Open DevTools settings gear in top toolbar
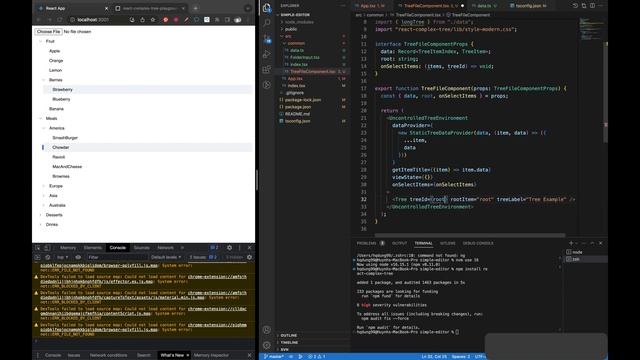The height and width of the screenshot is (360, 640). coord(229,248)
